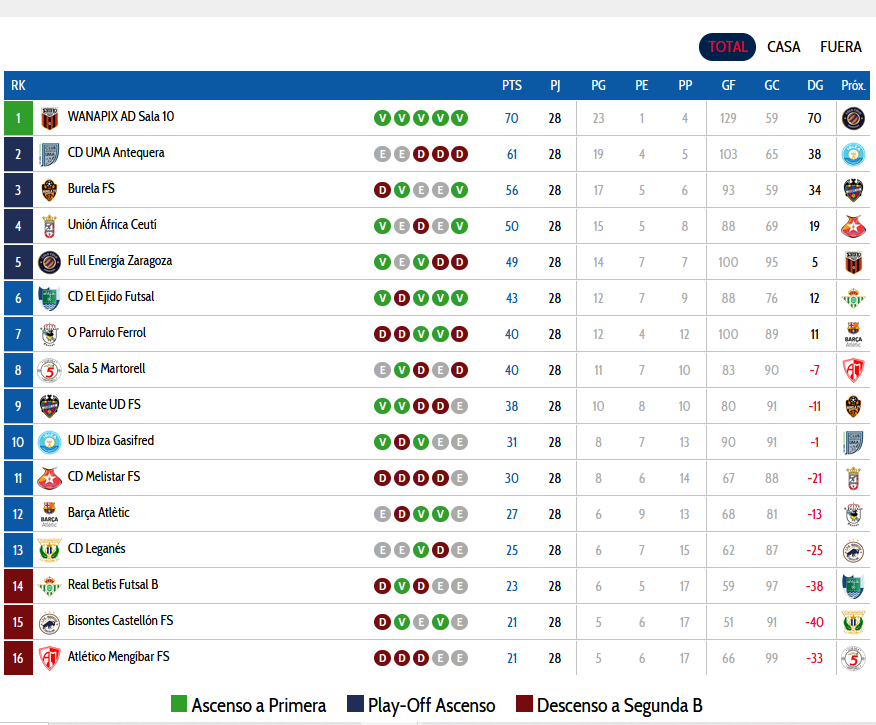
Task: Open next opponent crest in CD UMA Antequera row
Action: [x=853, y=154]
